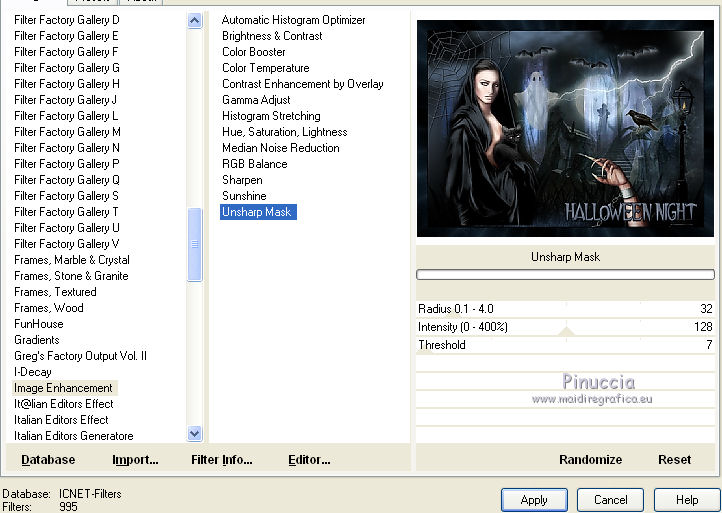Image resolution: width=722 pixels, height=513 pixels.
Task: Select Filter Factory Gallery V
Action: click(67, 244)
